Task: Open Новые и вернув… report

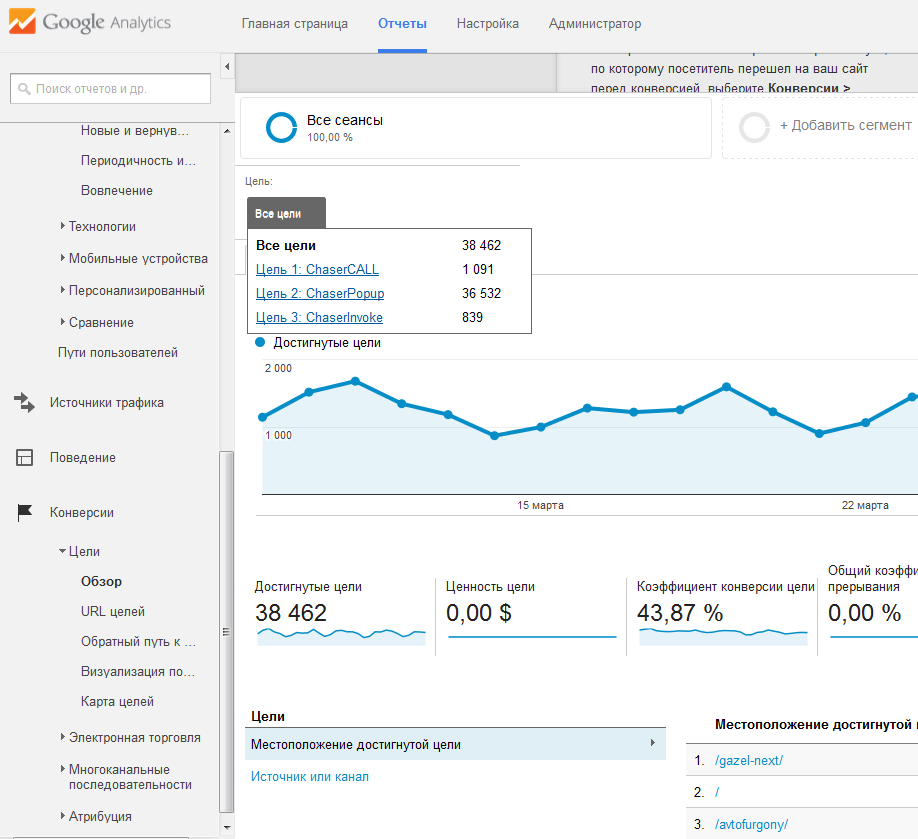Action: click(x=135, y=131)
